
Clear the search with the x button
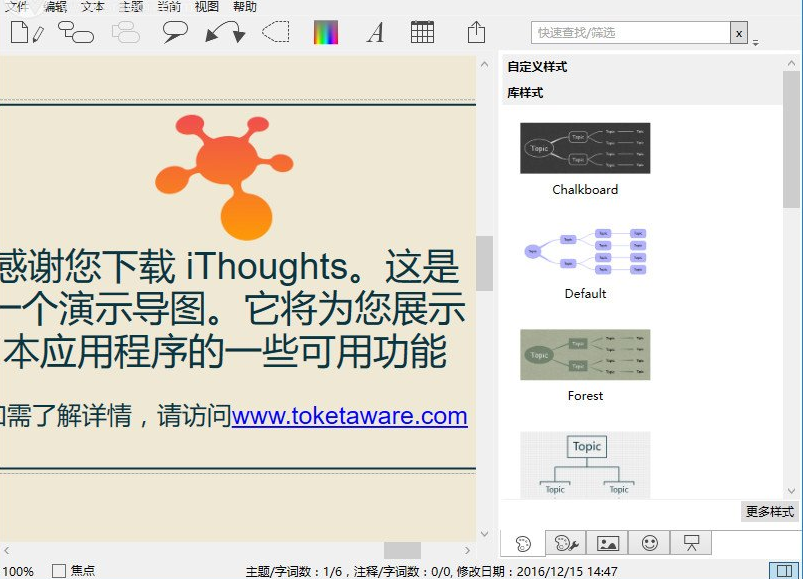pyautogui.click(x=739, y=33)
